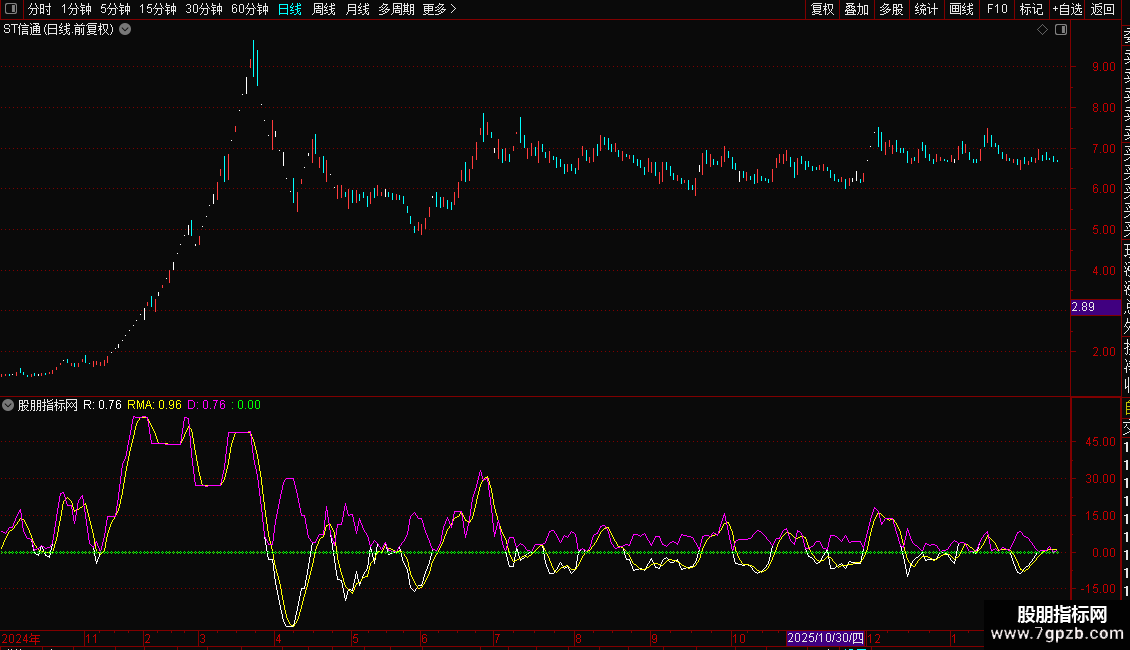
Task: Switch to 周线 weekly chart
Action: pyautogui.click(x=324, y=9)
